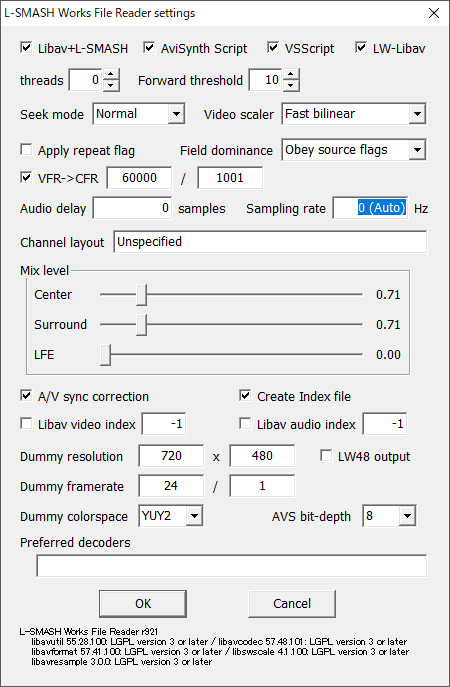Disable the VFR->CFR checkbox

[26, 177]
